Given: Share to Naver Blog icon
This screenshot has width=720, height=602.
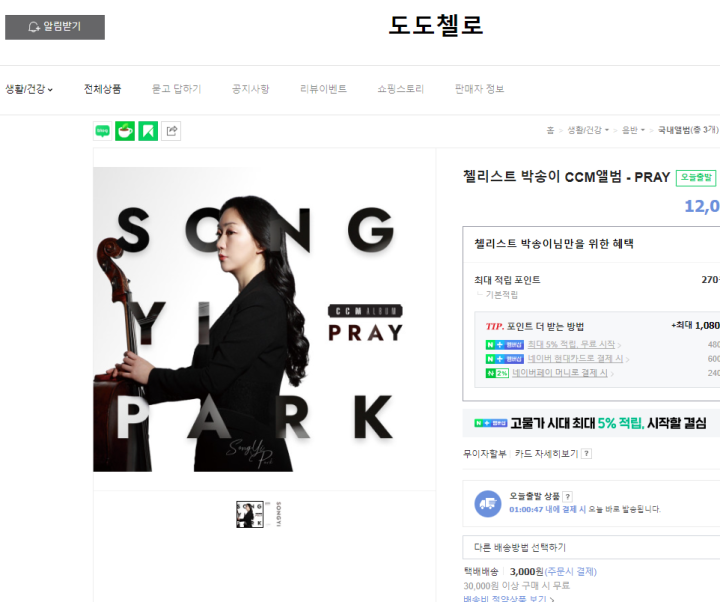Looking at the screenshot, I should coord(102,131).
